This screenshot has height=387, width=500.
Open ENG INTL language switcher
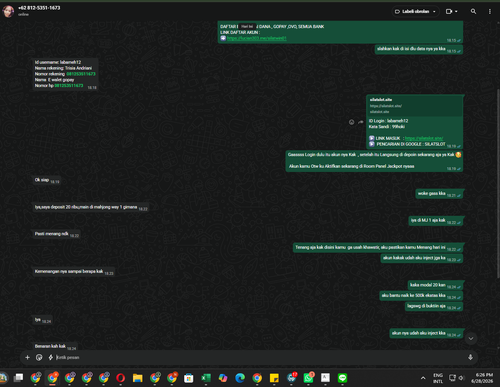pyautogui.click(x=438, y=378)
